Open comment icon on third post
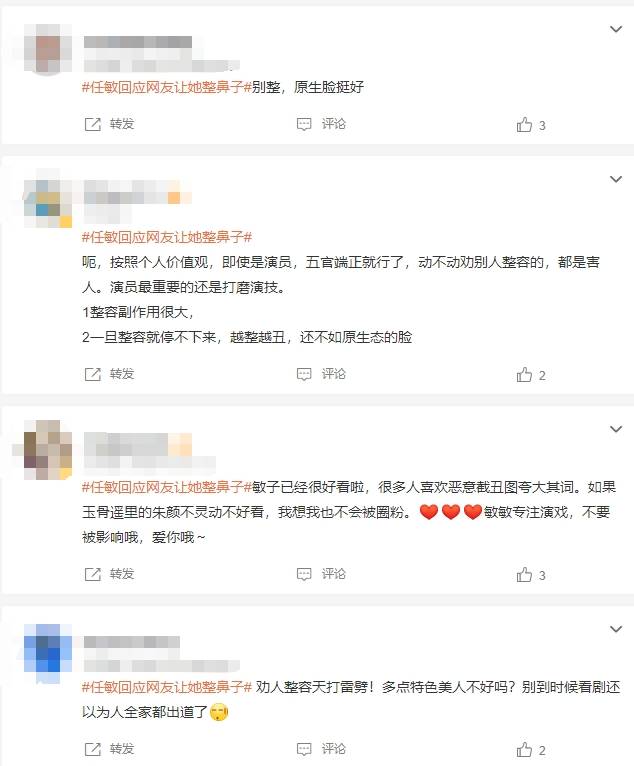634x766 pixels. point(304,574)
